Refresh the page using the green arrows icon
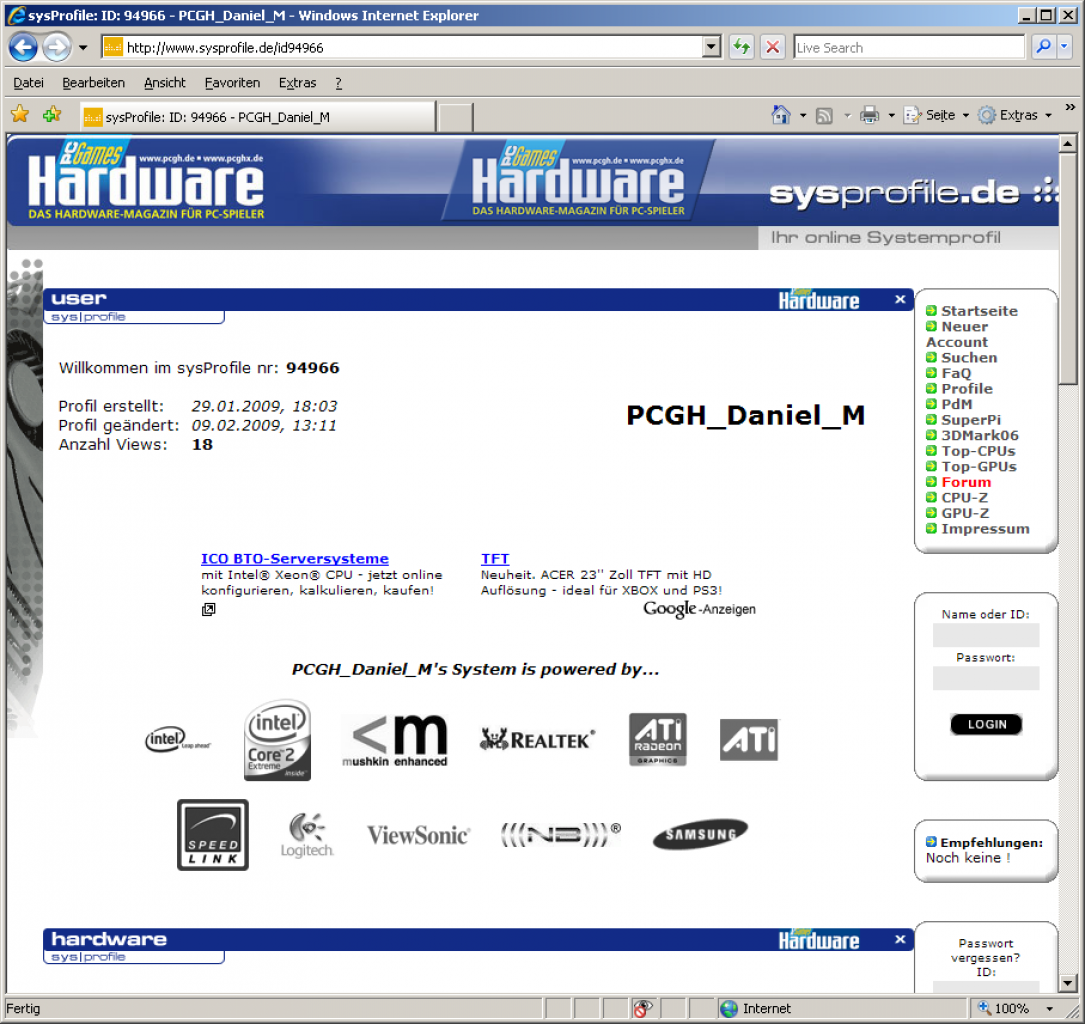Viewport: 1085px width, 1024px height. (x=742, y=47)
